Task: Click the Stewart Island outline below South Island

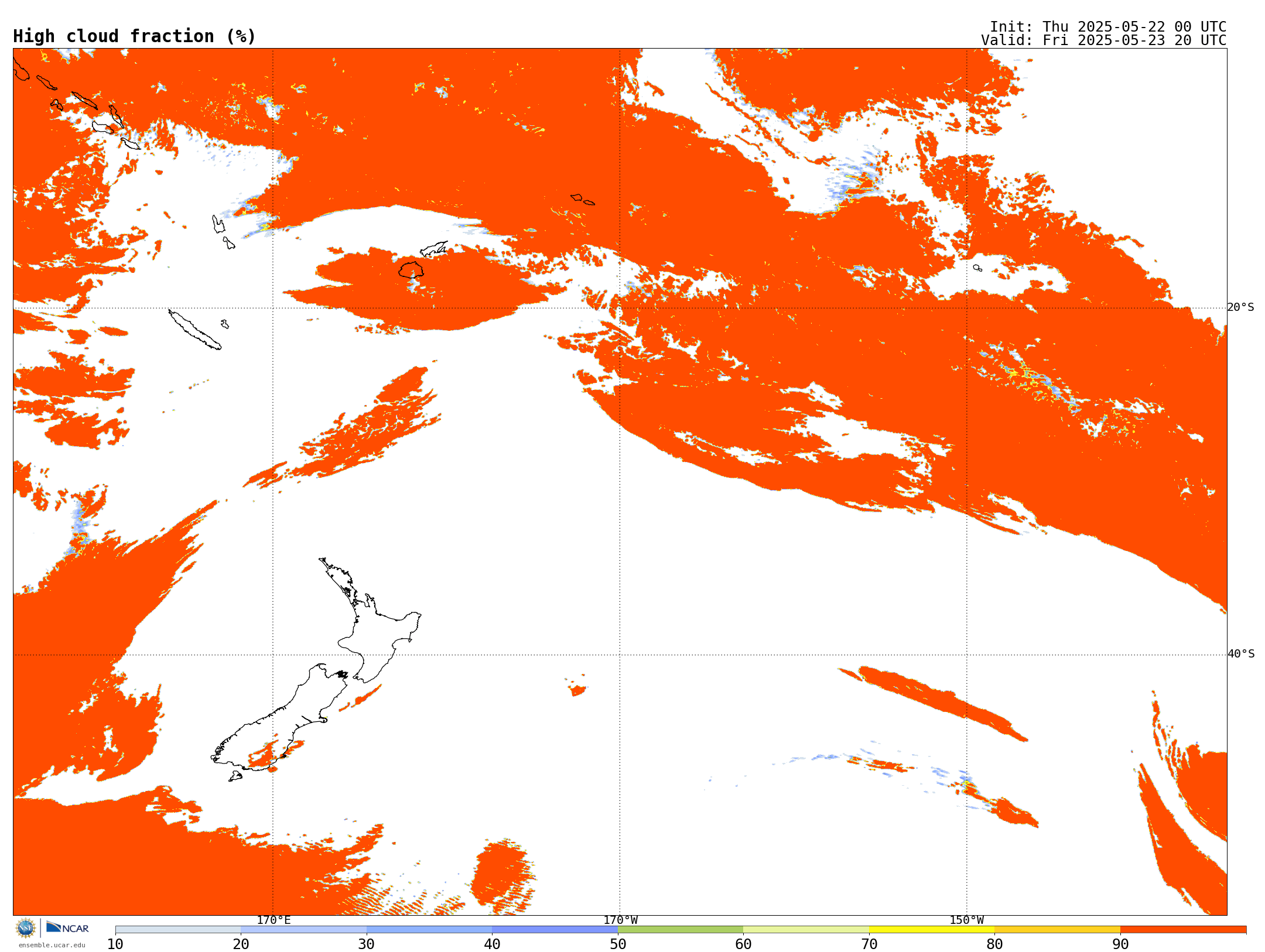Action: click(x=235, y=776)
